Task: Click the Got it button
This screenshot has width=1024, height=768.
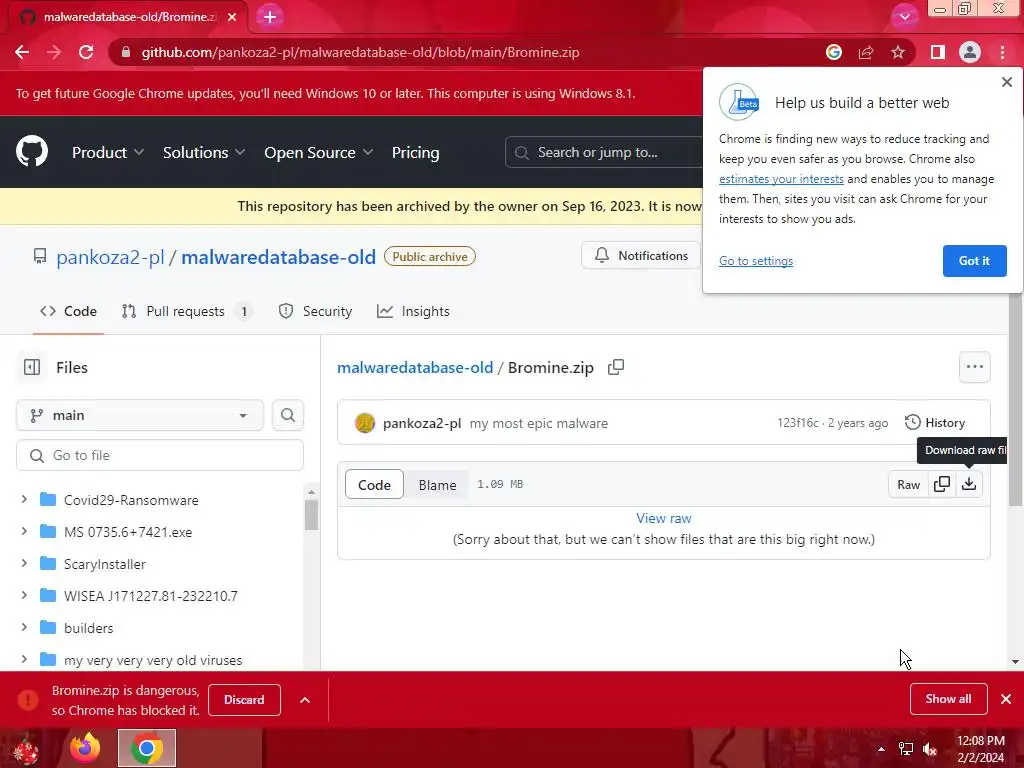Action: point(974,261)
